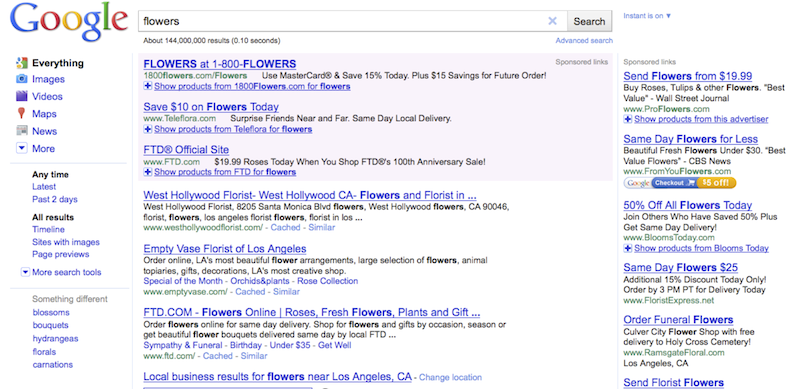
Task: Click the Search button
Action: point(589,21)
